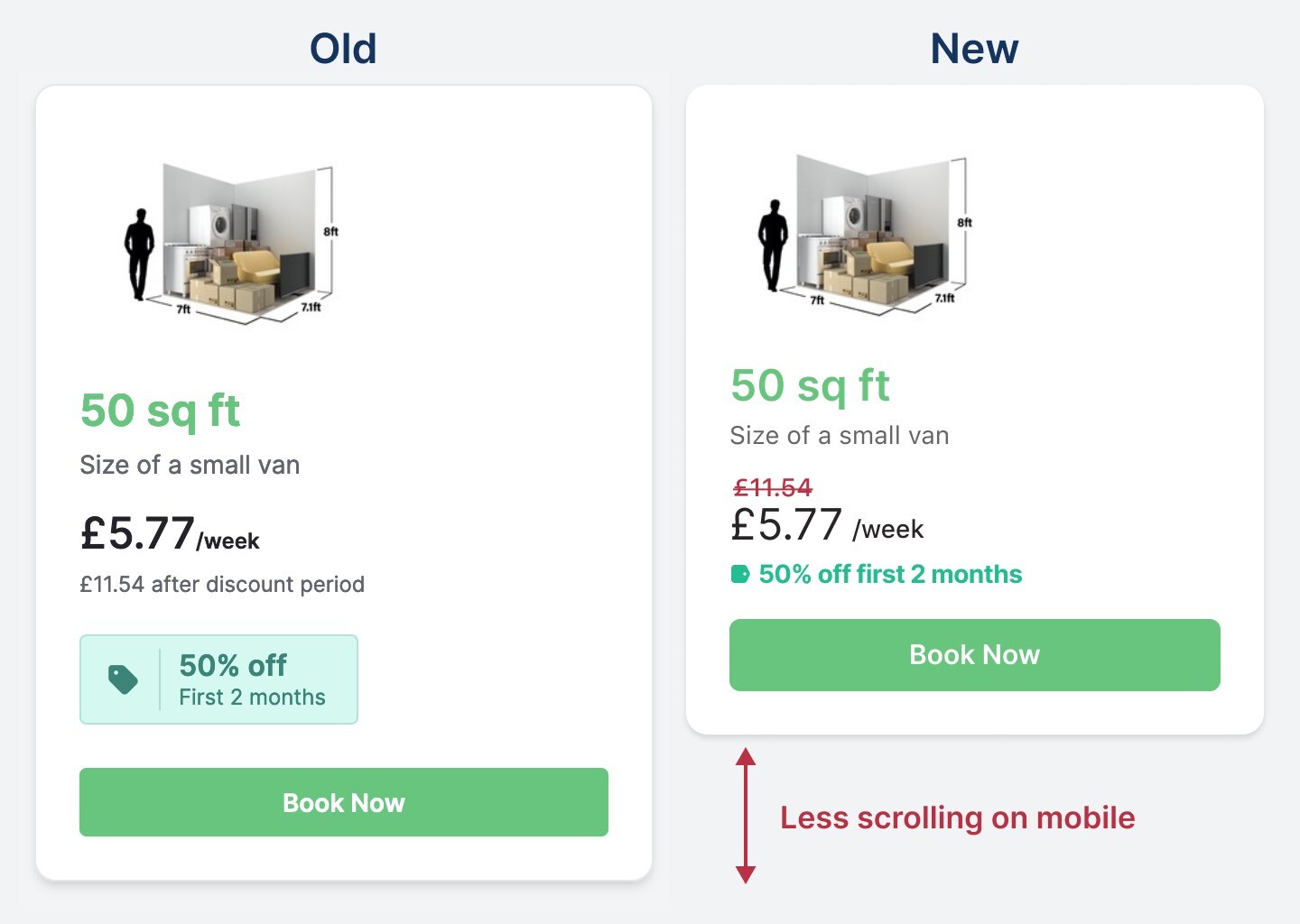Image resolution: width=1300 pixels, height=924 pixels.
Task: Click the red double-headed vertical arrow
Action: (746, 816)
